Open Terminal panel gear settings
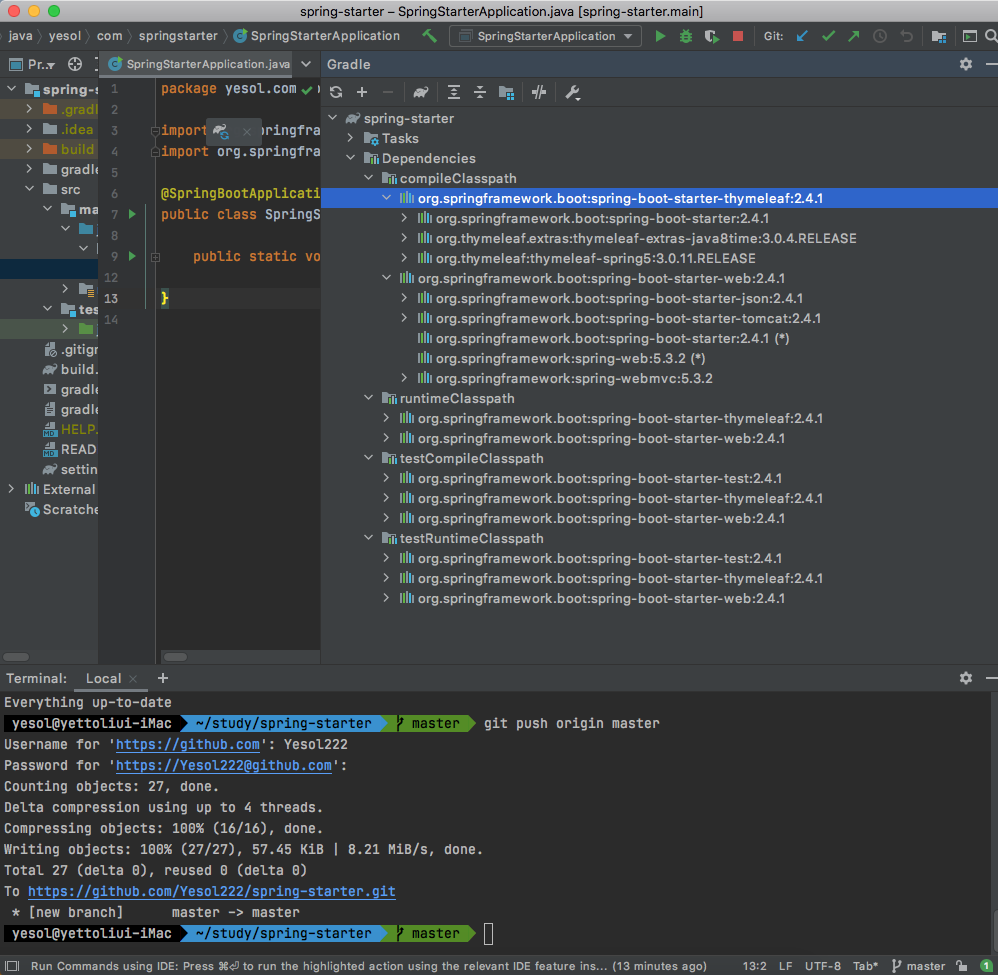 tap(966, 678)
